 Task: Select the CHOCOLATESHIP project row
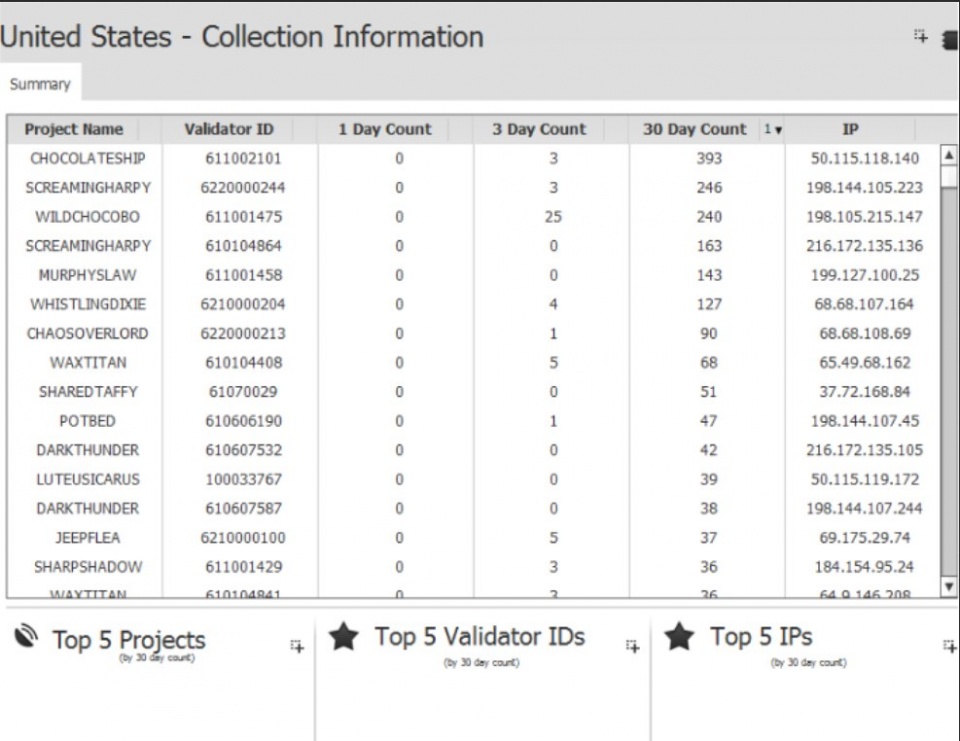pos(87,158)
